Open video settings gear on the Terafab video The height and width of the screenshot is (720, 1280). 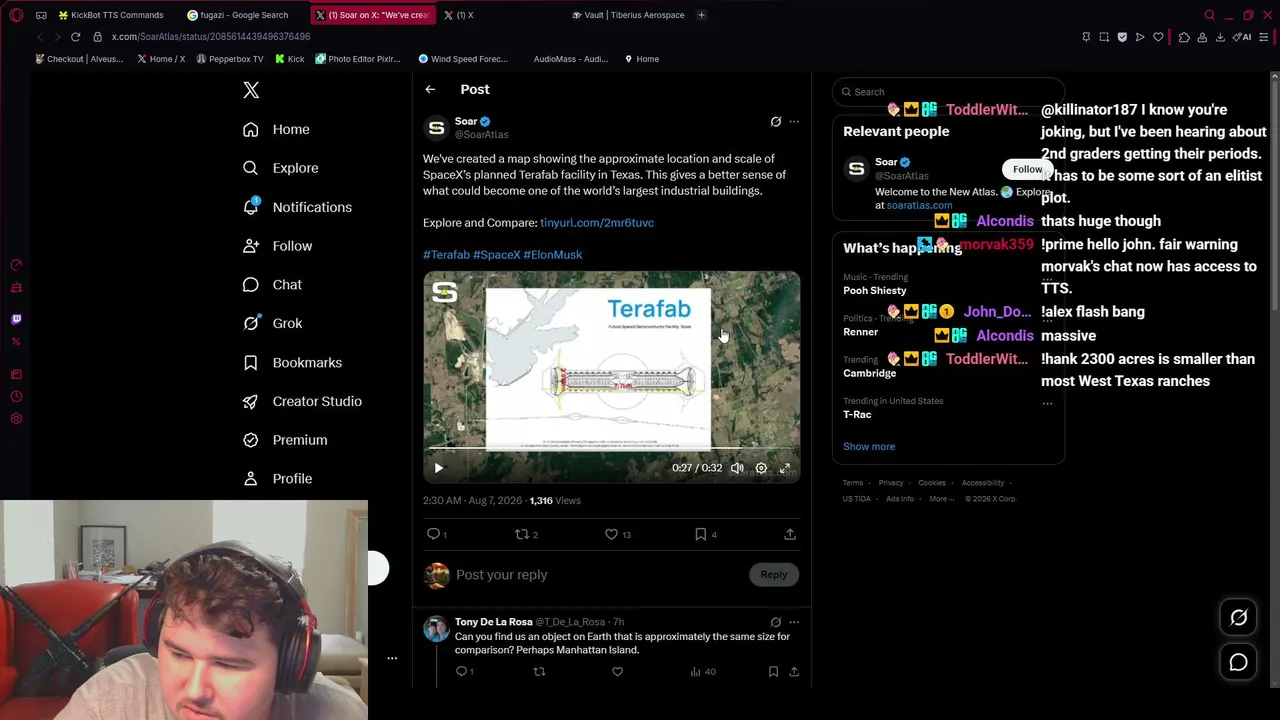[761, 468]
